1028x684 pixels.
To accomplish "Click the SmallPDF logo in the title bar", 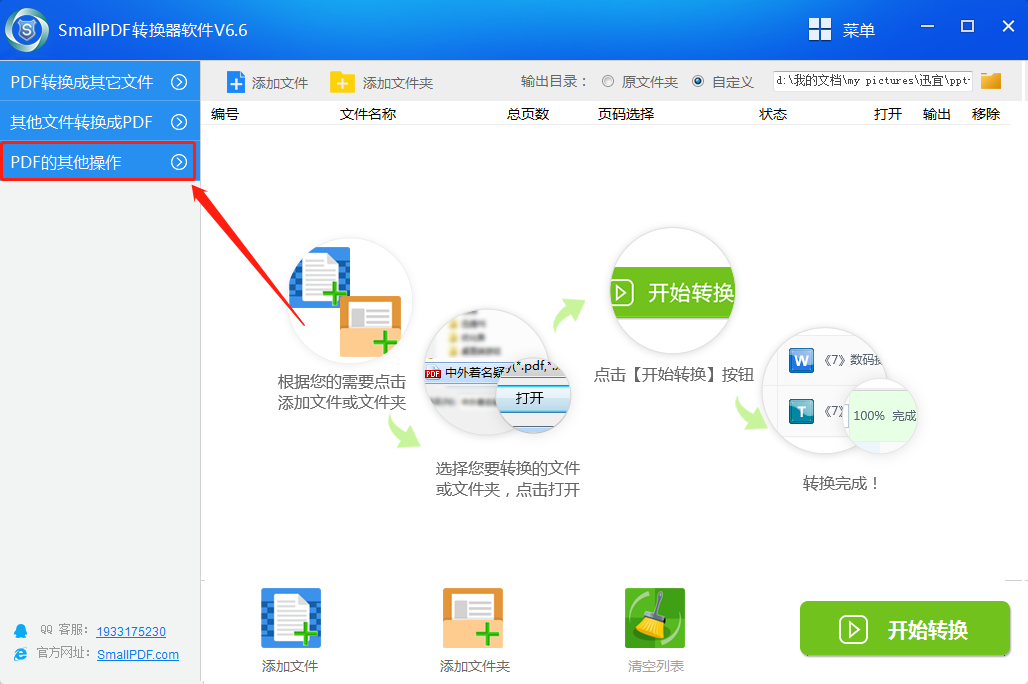I will pyautogui.click(x=27, y=30).
